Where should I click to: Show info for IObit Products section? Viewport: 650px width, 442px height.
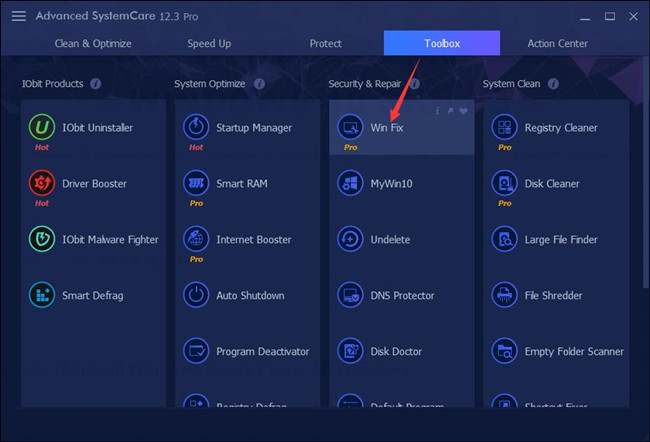click(x=96, y=84)
